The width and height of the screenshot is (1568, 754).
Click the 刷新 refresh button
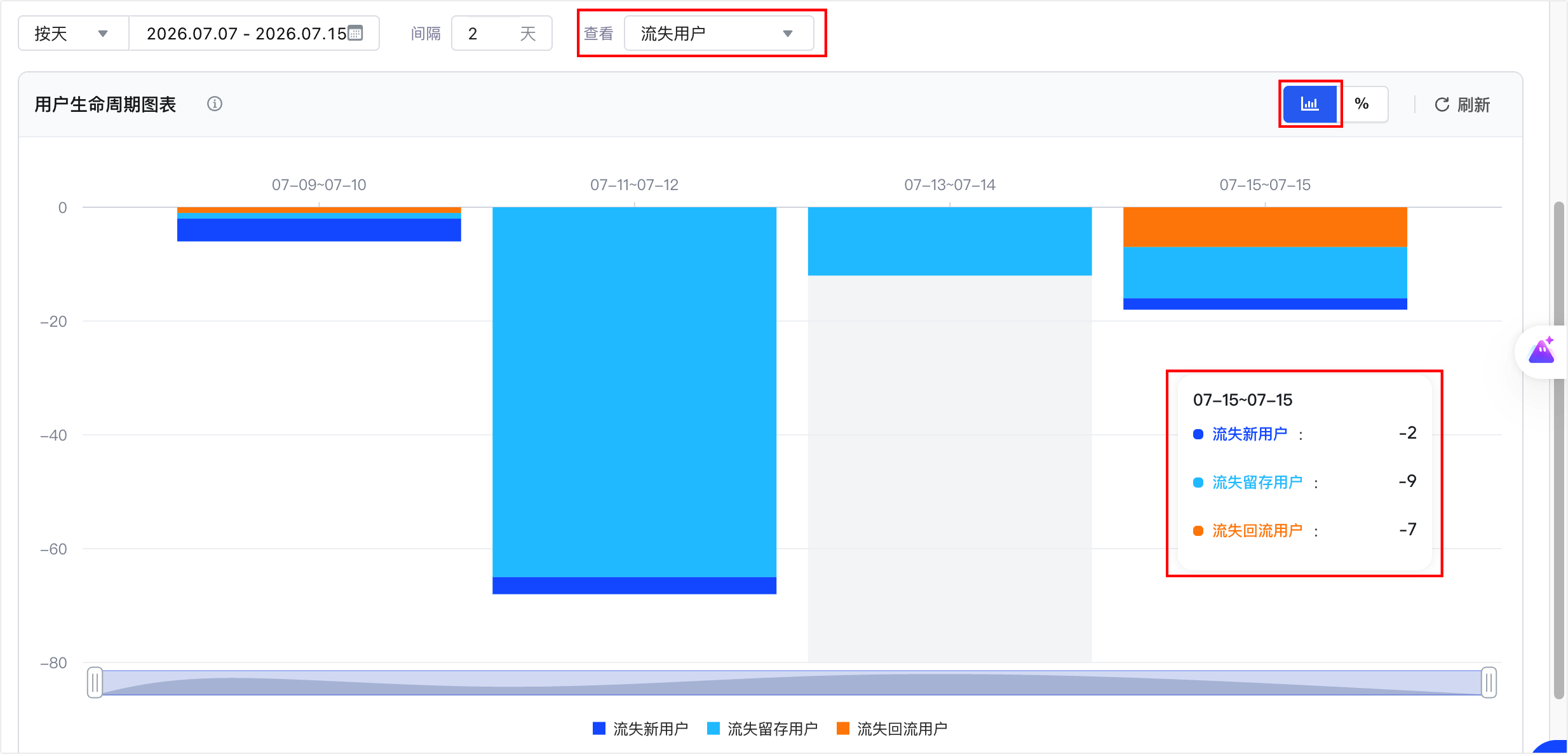click(x=1462, y=105)
